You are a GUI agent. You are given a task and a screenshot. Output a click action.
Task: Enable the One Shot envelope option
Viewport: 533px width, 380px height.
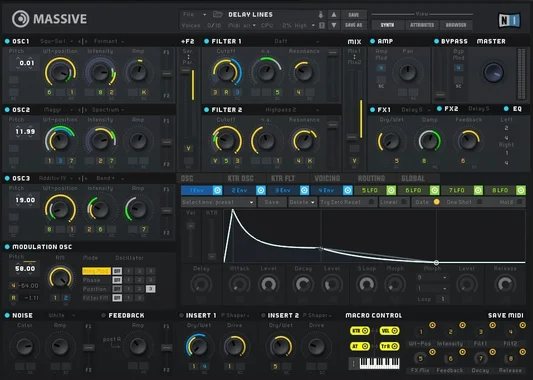(480, 202)
